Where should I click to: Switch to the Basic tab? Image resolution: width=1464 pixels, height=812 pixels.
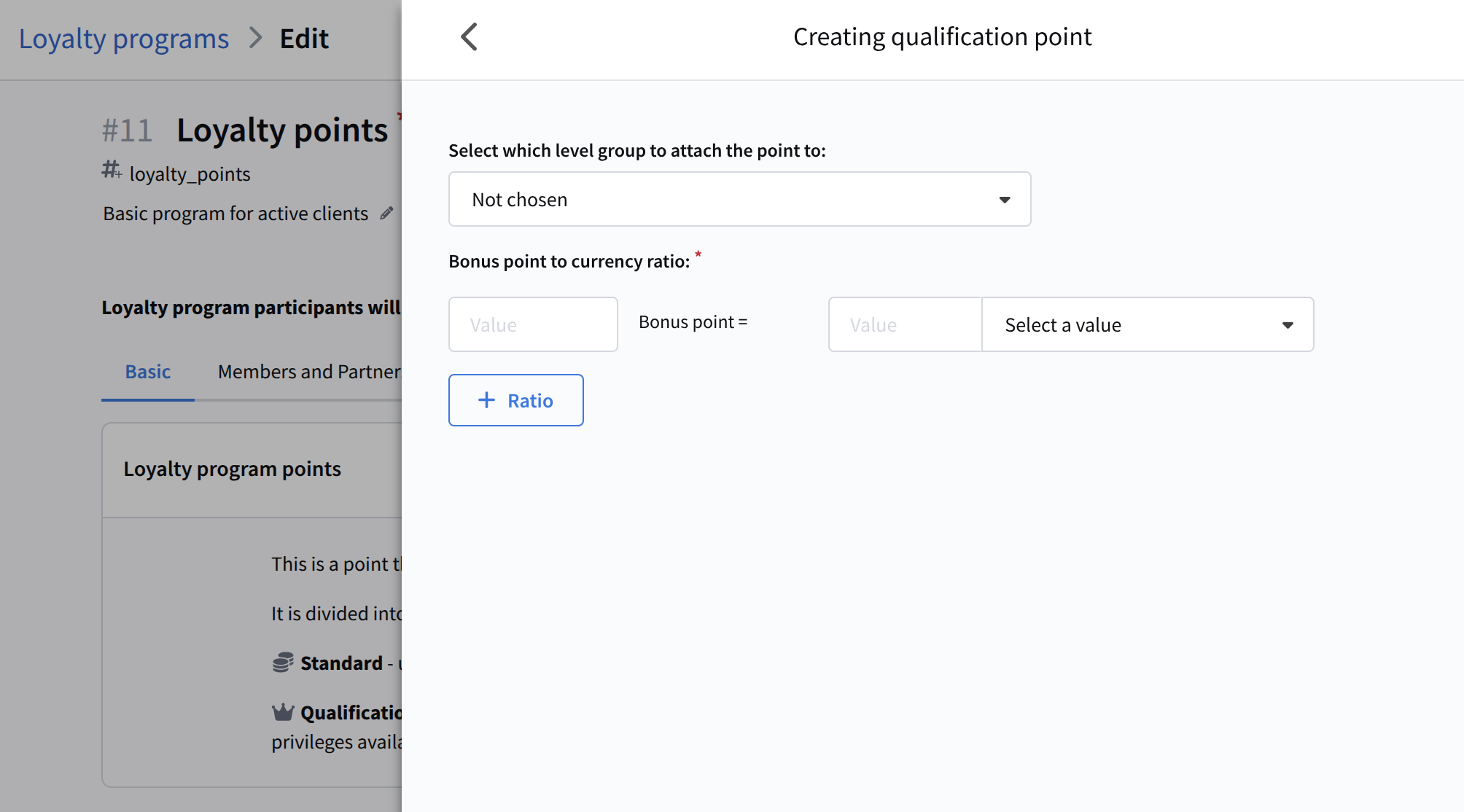tap(147, 372)
